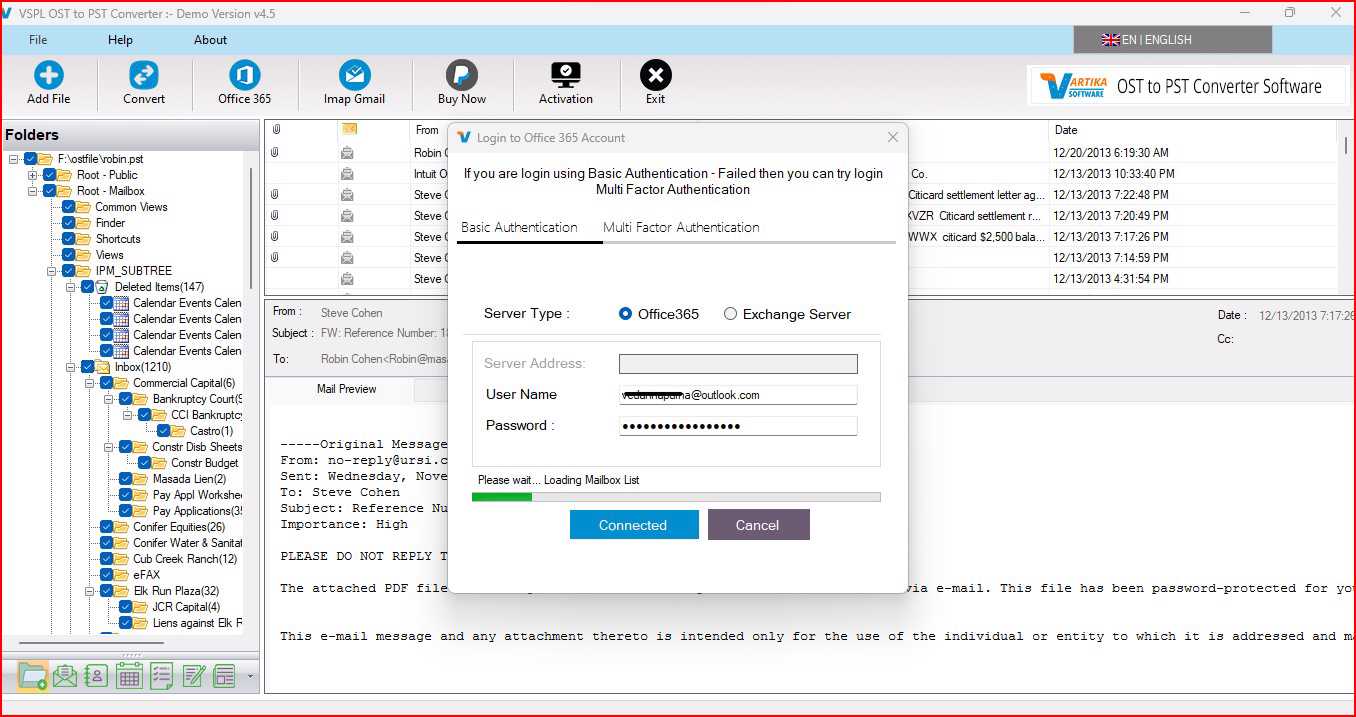Image resolution: width=1356 pixels, height=717 pixels.
Task: Click the envelope icon in Robin C row
Action: (347, 153)
